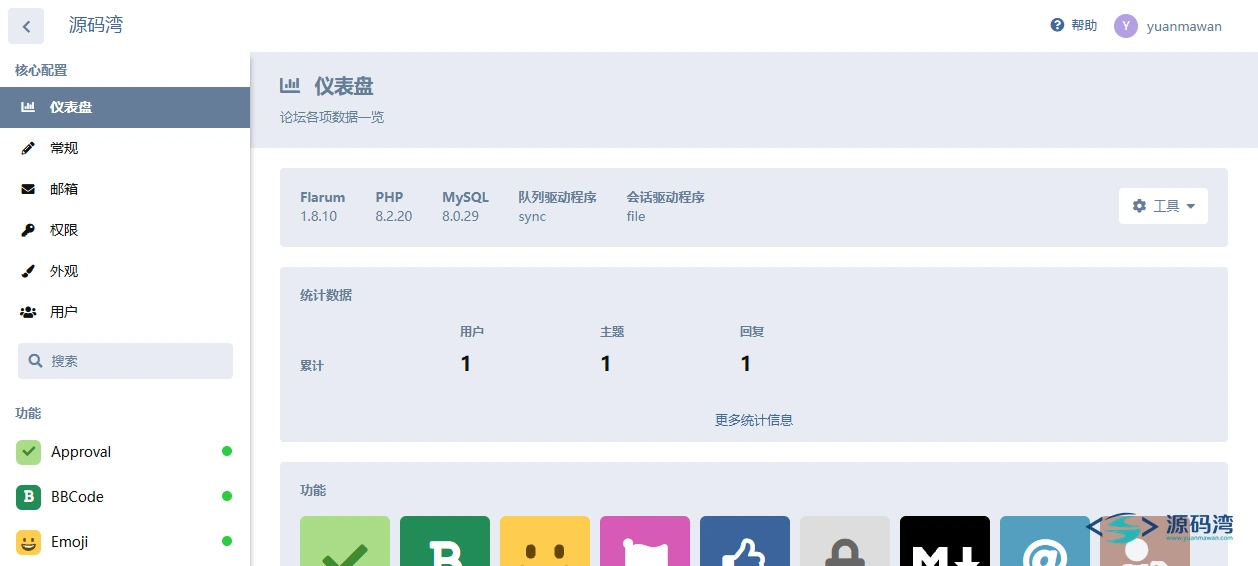Open the 源码湾 forum title link
Image resolution: width=1258 pixels, height=566 pixels.
(x=96, y=26)
